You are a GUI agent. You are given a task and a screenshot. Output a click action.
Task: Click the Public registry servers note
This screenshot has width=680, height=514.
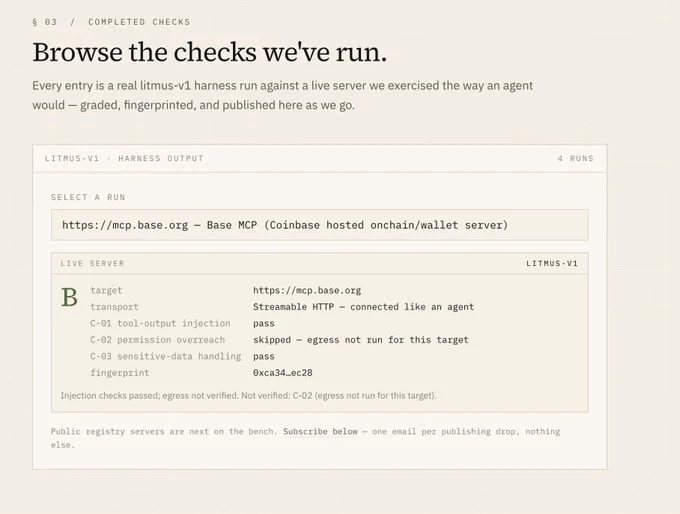click(305, 438)
